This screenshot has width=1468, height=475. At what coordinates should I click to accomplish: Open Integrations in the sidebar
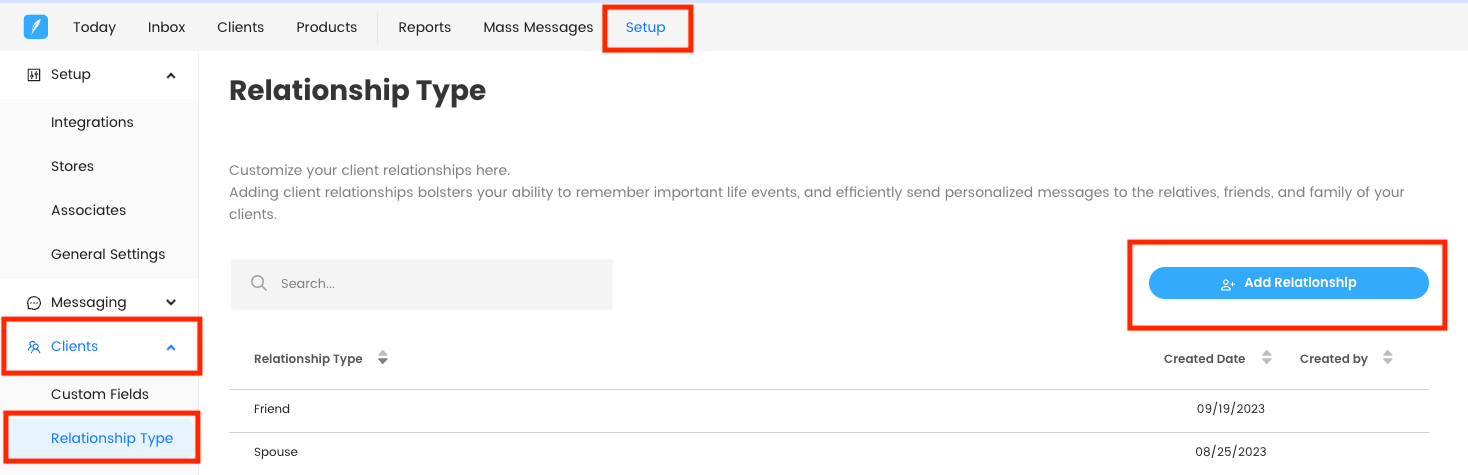pos(92,122)
